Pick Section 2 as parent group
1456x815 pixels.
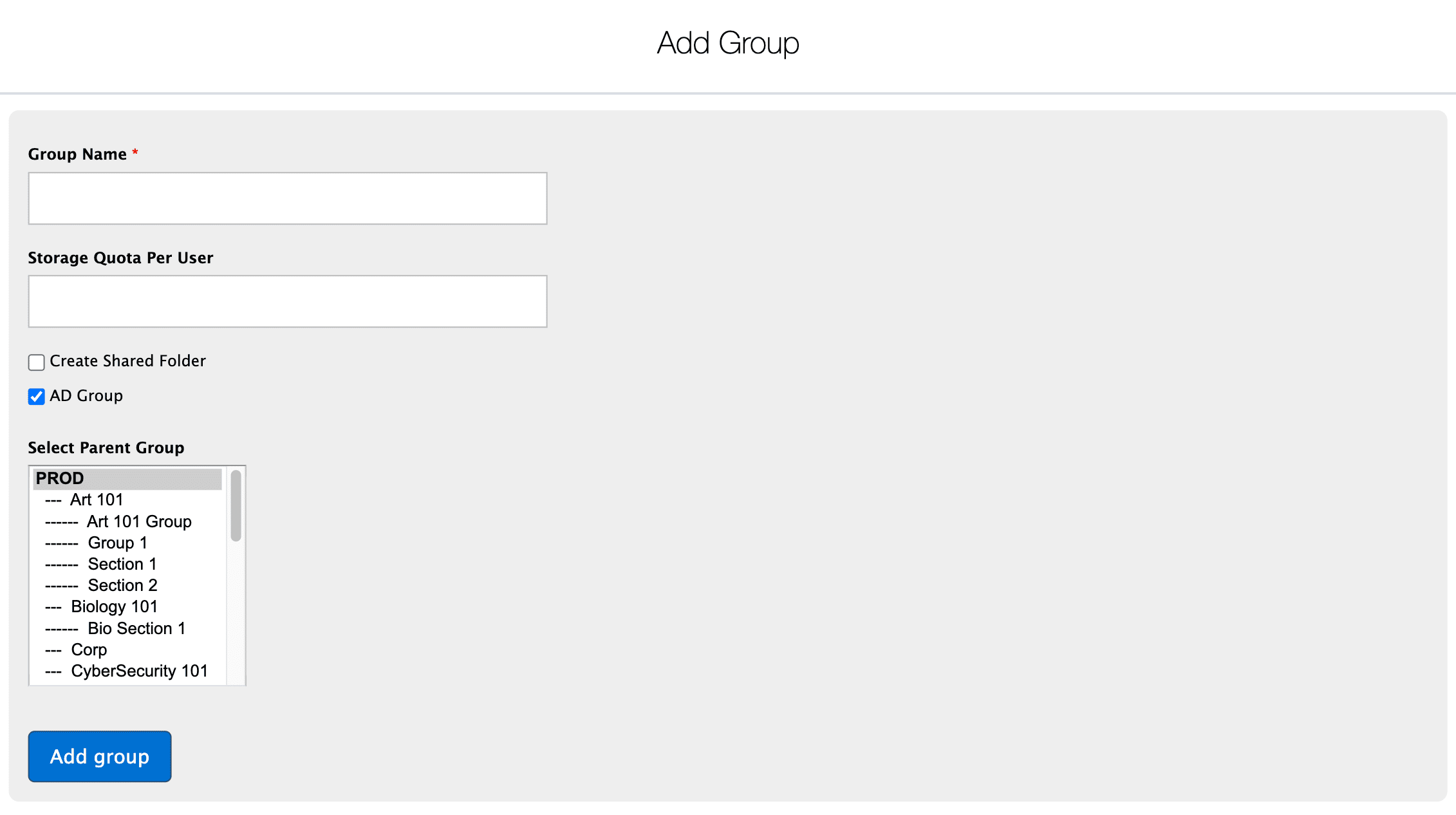coord(122,585)
